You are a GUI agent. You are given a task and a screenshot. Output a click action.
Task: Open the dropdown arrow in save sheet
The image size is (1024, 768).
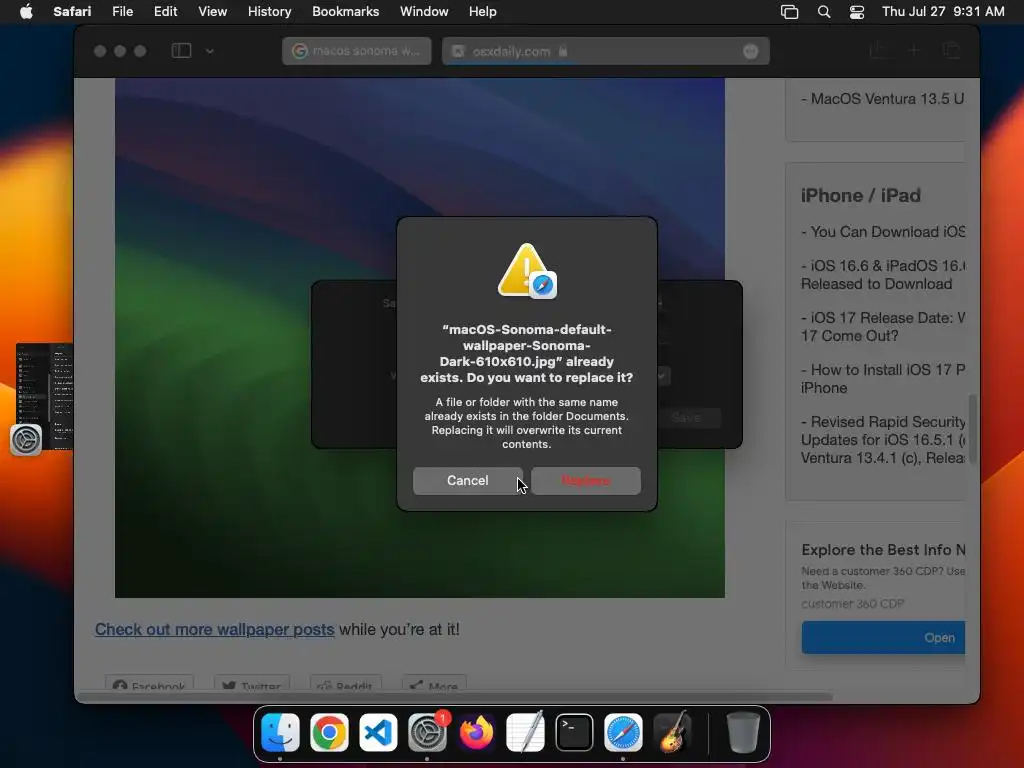pyautogui.click(x=663, y=376)
